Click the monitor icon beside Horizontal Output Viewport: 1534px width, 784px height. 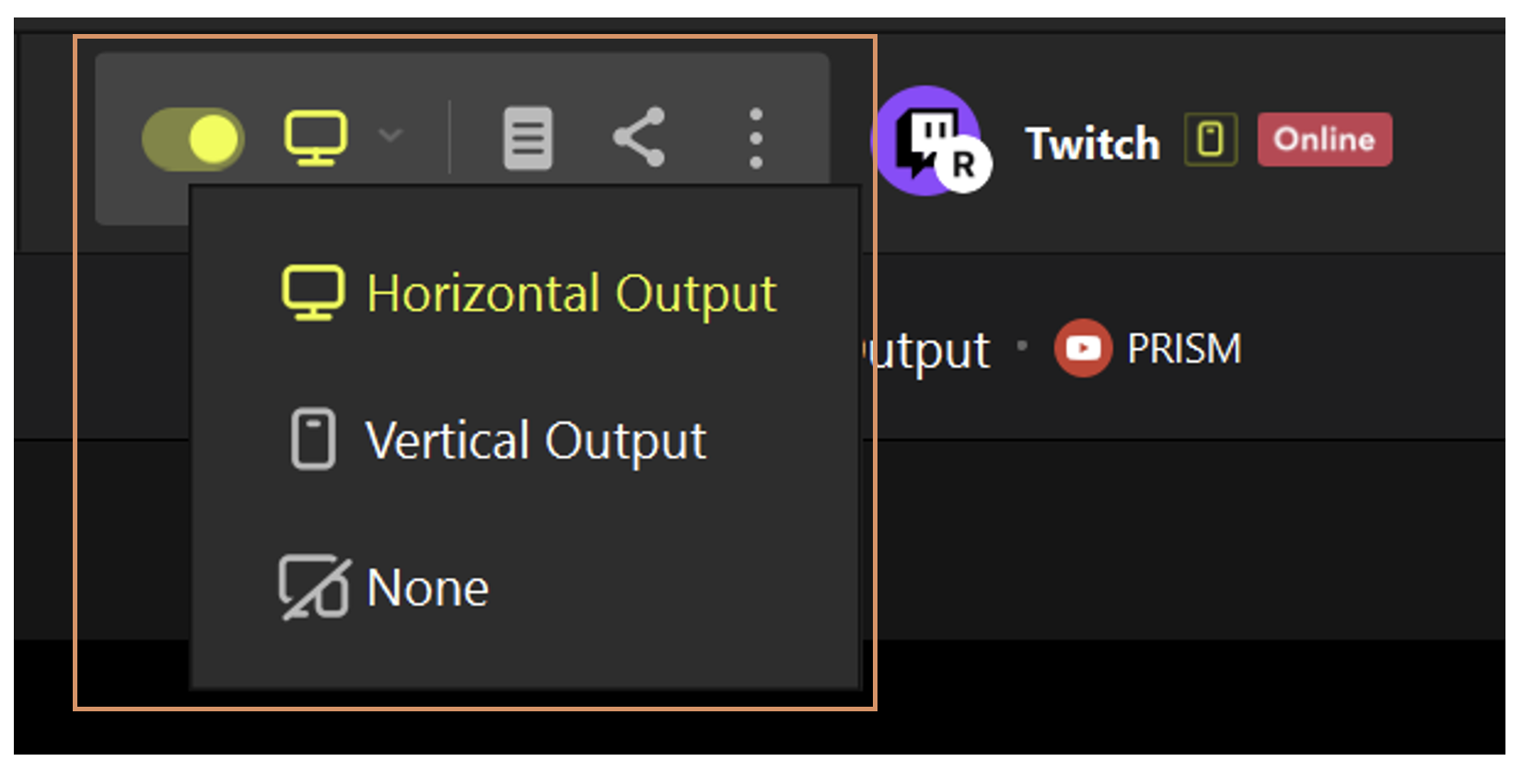pyautogui.click(x=313, y=293)
